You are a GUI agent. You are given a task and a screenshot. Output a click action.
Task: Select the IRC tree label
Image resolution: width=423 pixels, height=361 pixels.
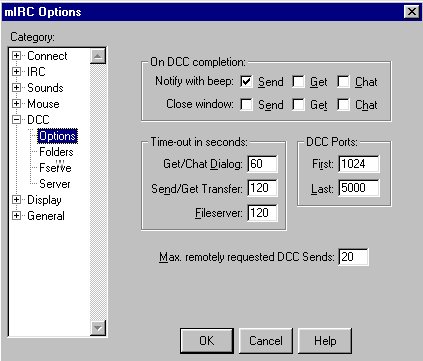coord(36,72)
